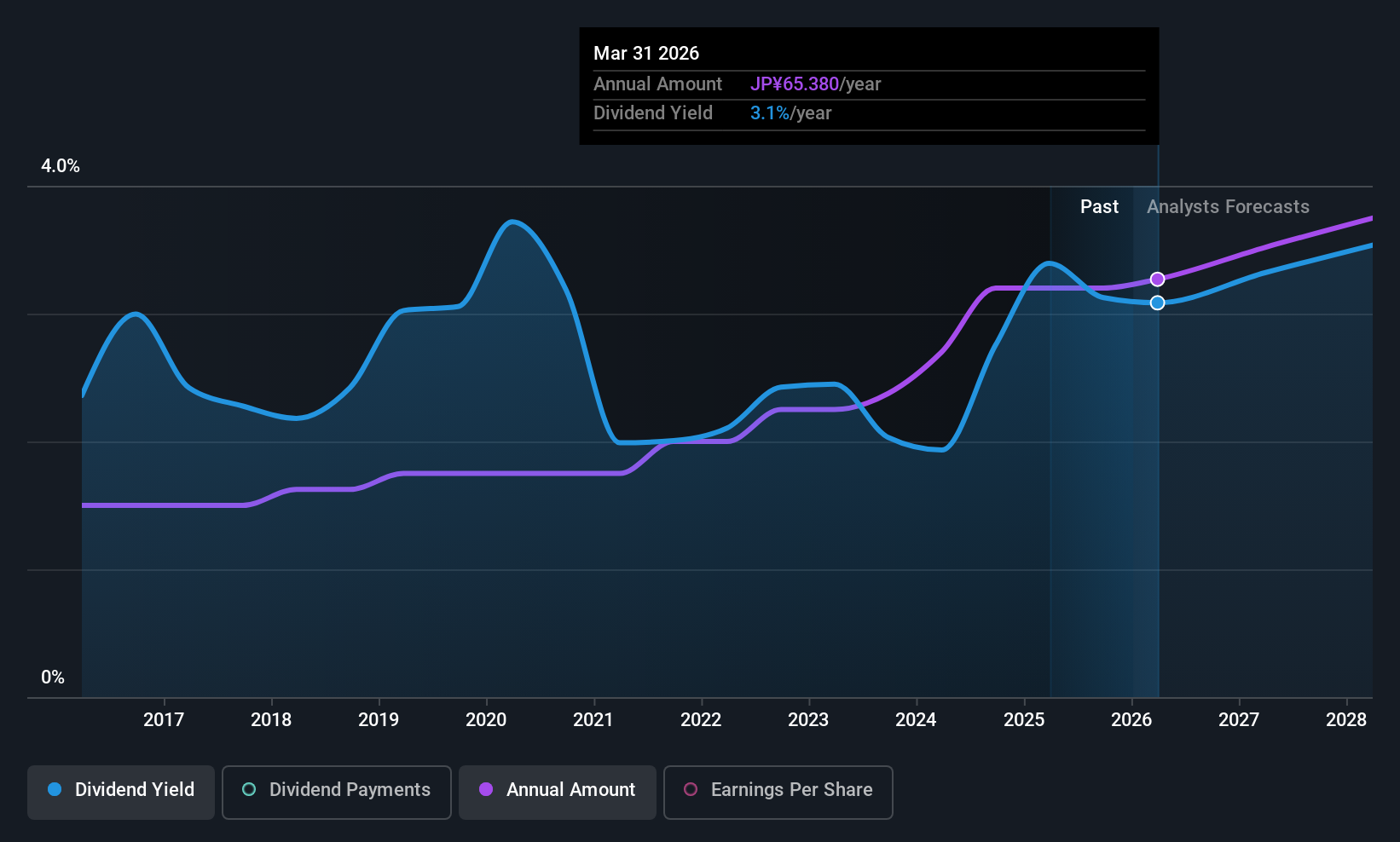Click the JP¥65.380 annual amount in tooltip
This screenshot has width=1400, height=842.
pyautogui.click(x=795, y=84)
